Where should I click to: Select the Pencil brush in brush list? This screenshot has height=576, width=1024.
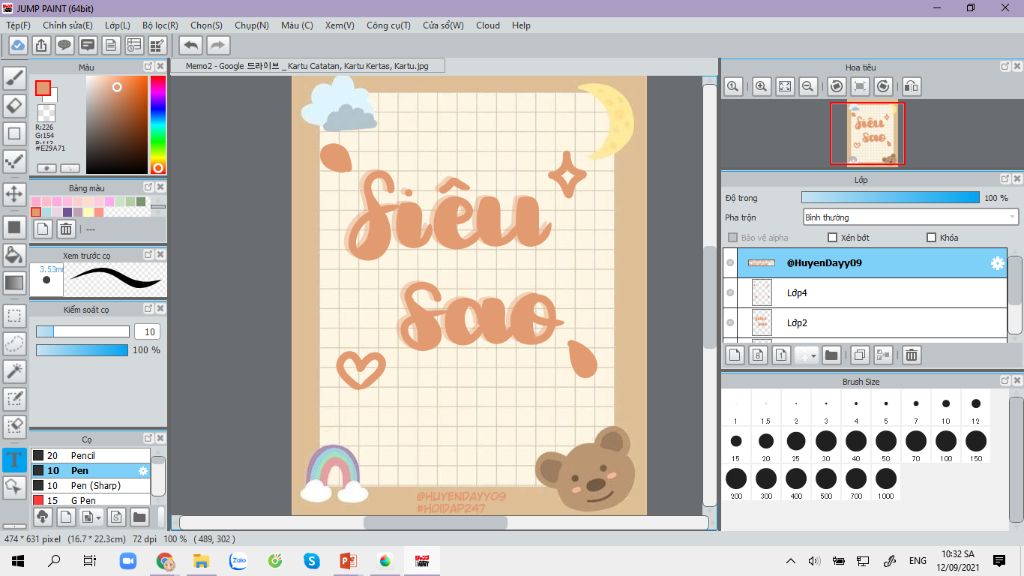[x=91, y=455]
